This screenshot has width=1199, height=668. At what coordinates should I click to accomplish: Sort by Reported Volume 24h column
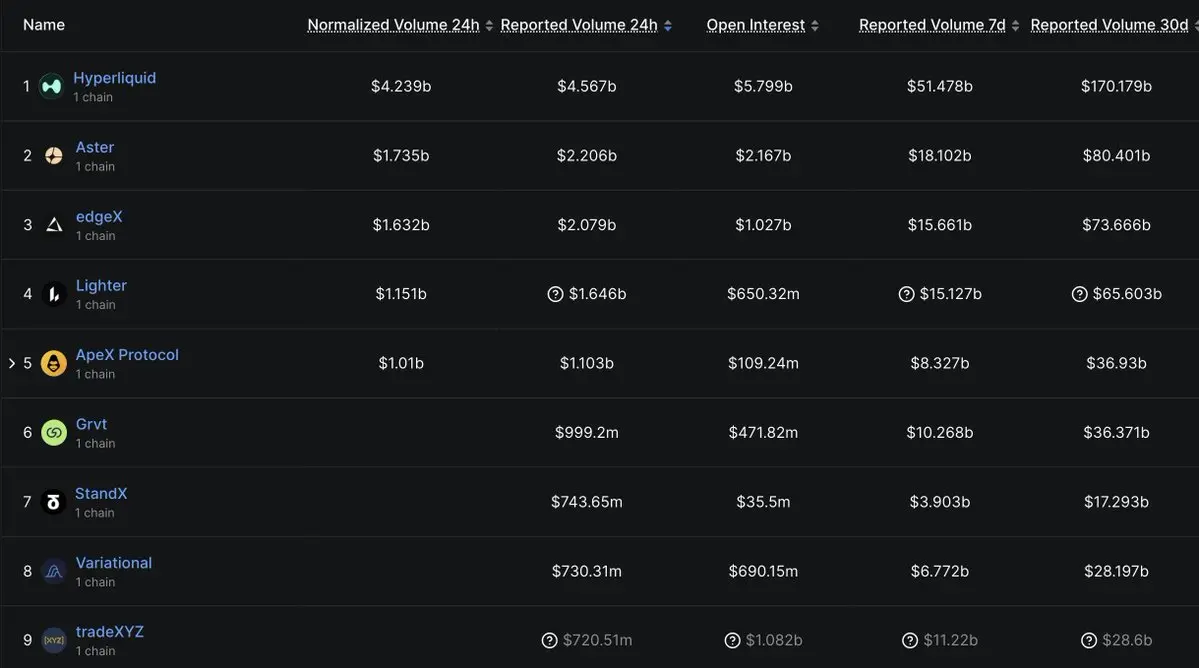tap(579, 25)
